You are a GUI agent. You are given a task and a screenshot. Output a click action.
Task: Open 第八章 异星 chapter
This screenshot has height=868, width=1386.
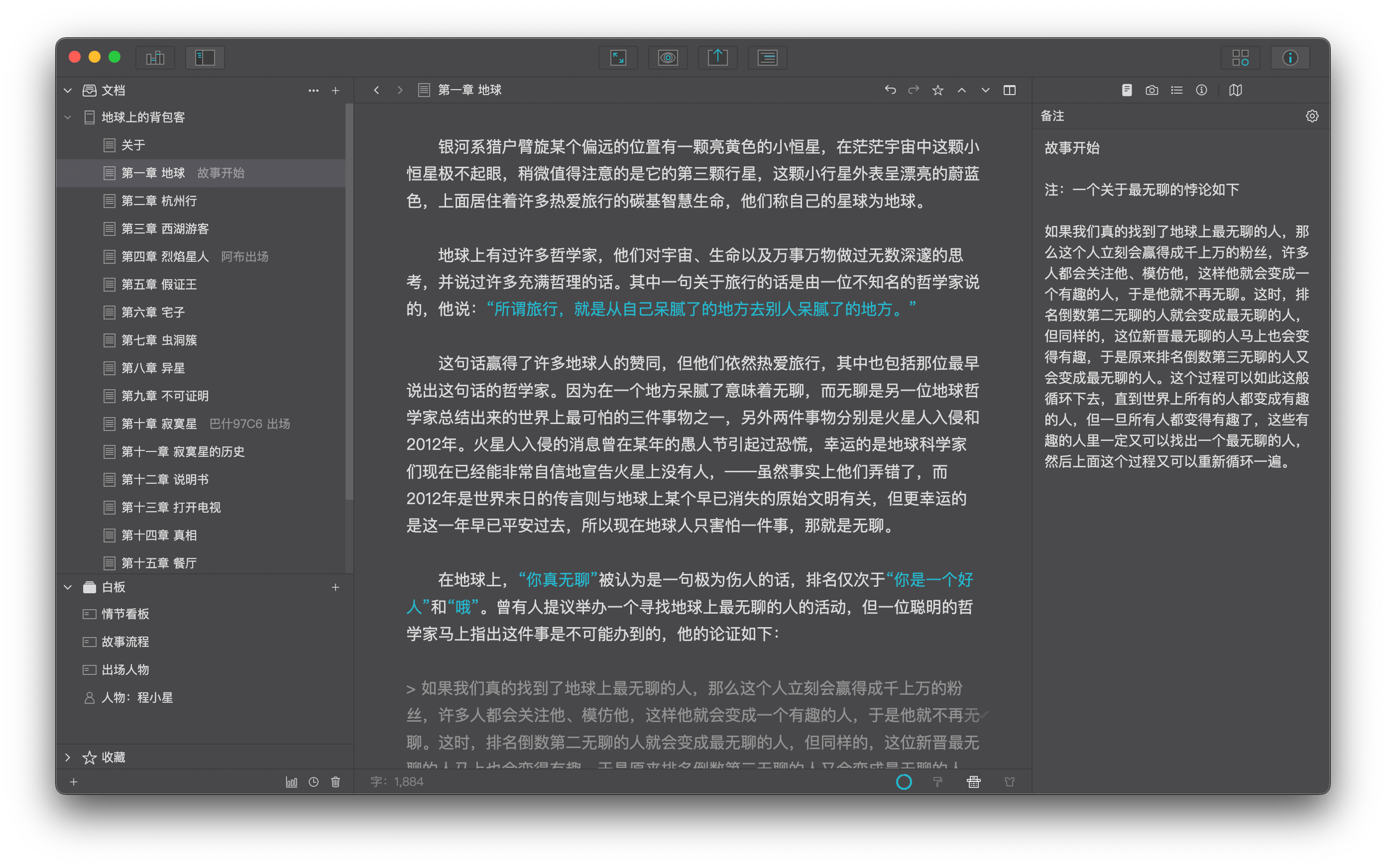point(201,368)
